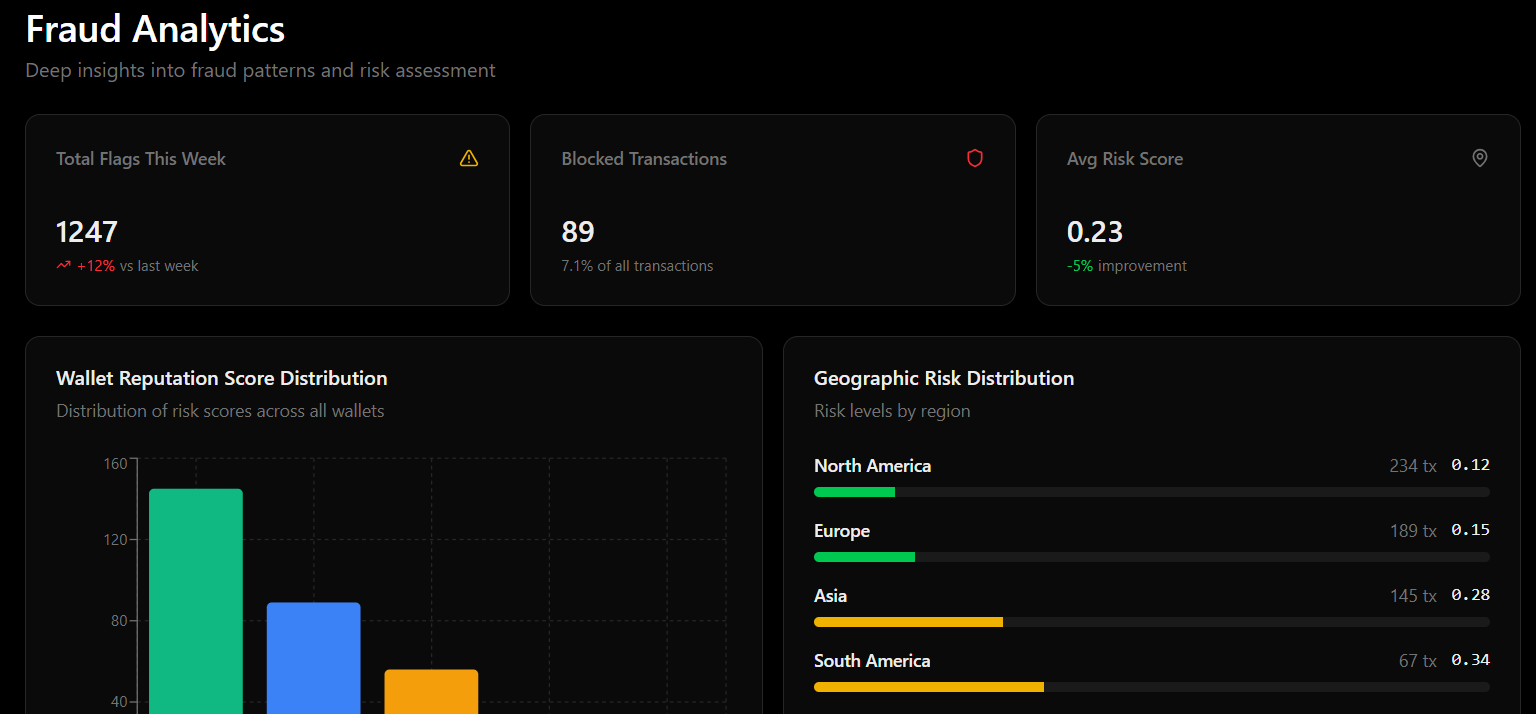The height and width of the screenshot is (714, 1536).
Task: Click the 'Asia' region name
Action: click(830, 596)
